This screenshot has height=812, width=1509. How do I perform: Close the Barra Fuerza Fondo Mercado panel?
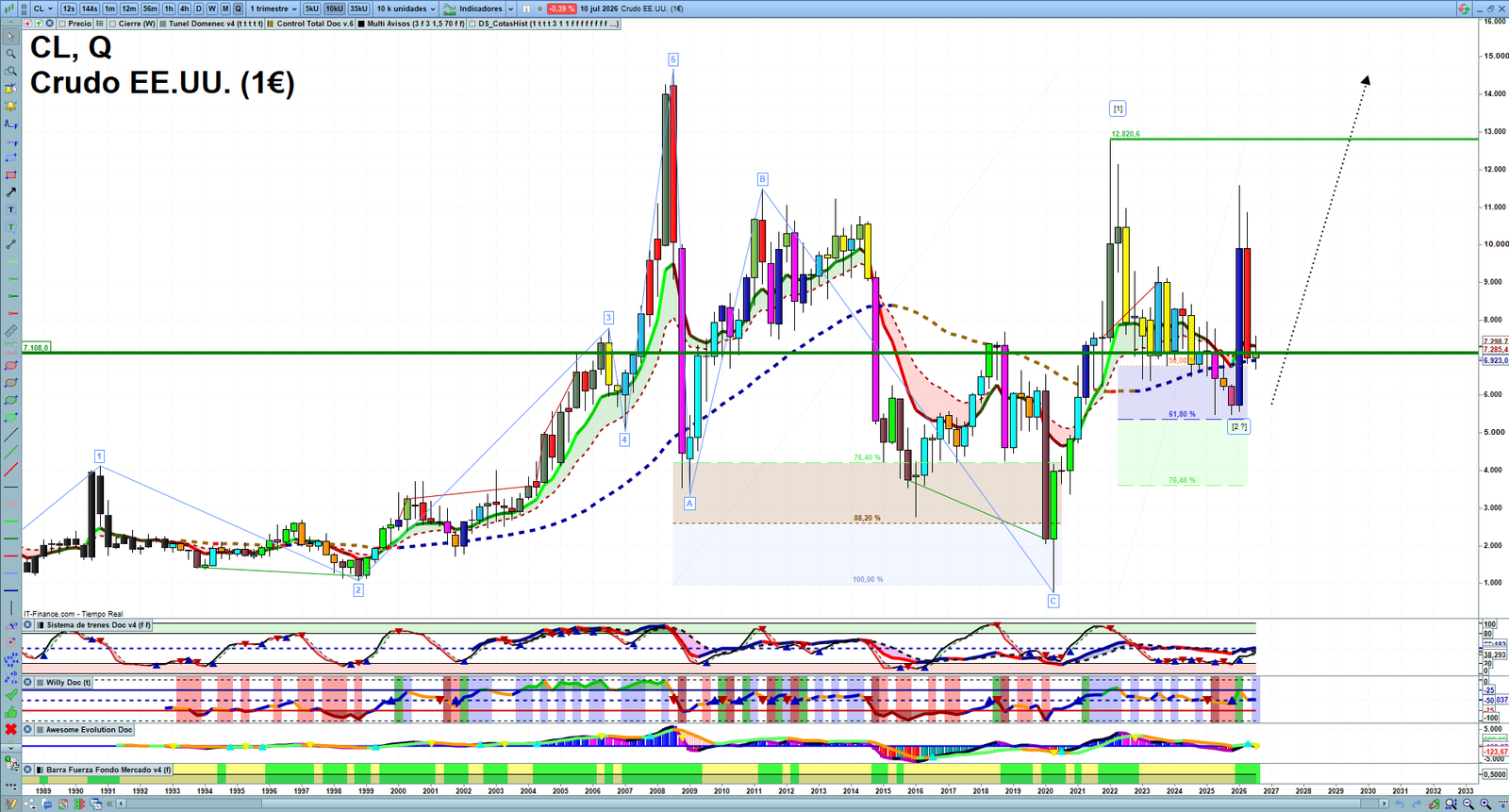pyautogui.click(x=27, y=770)
